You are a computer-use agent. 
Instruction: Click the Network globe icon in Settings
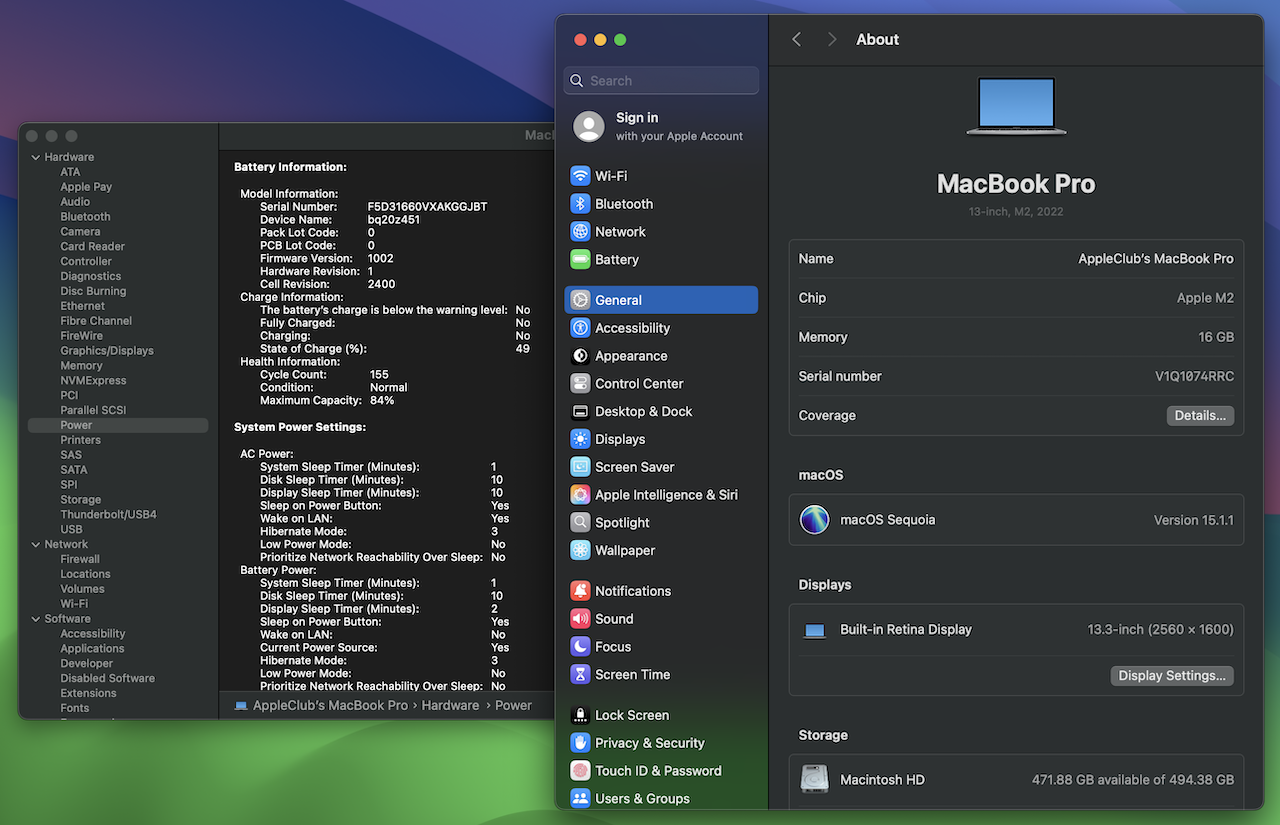point(580,232)
